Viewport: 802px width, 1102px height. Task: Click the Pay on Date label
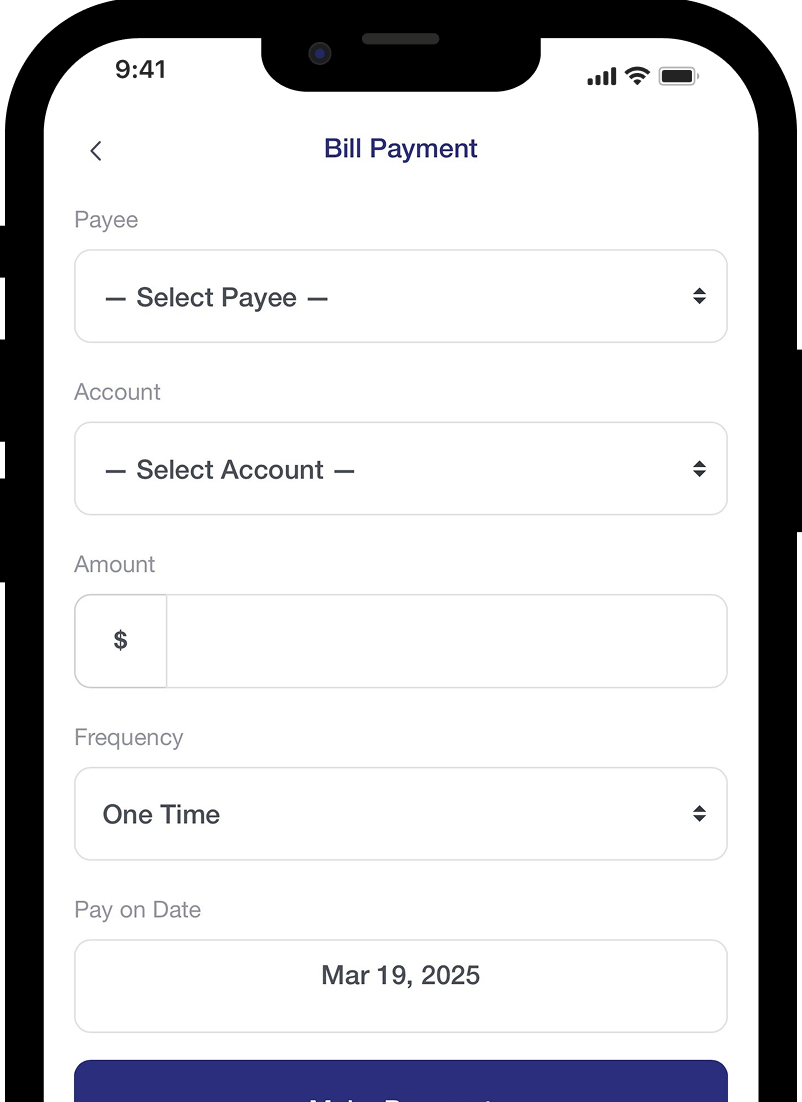coord(138,910)
